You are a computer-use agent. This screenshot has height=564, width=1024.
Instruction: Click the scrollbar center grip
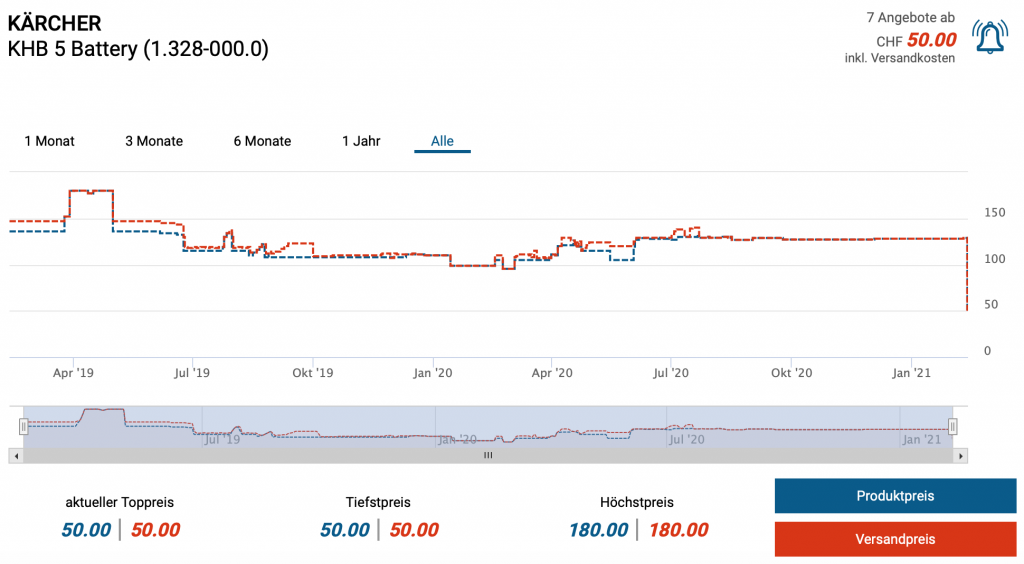point(488,456)
